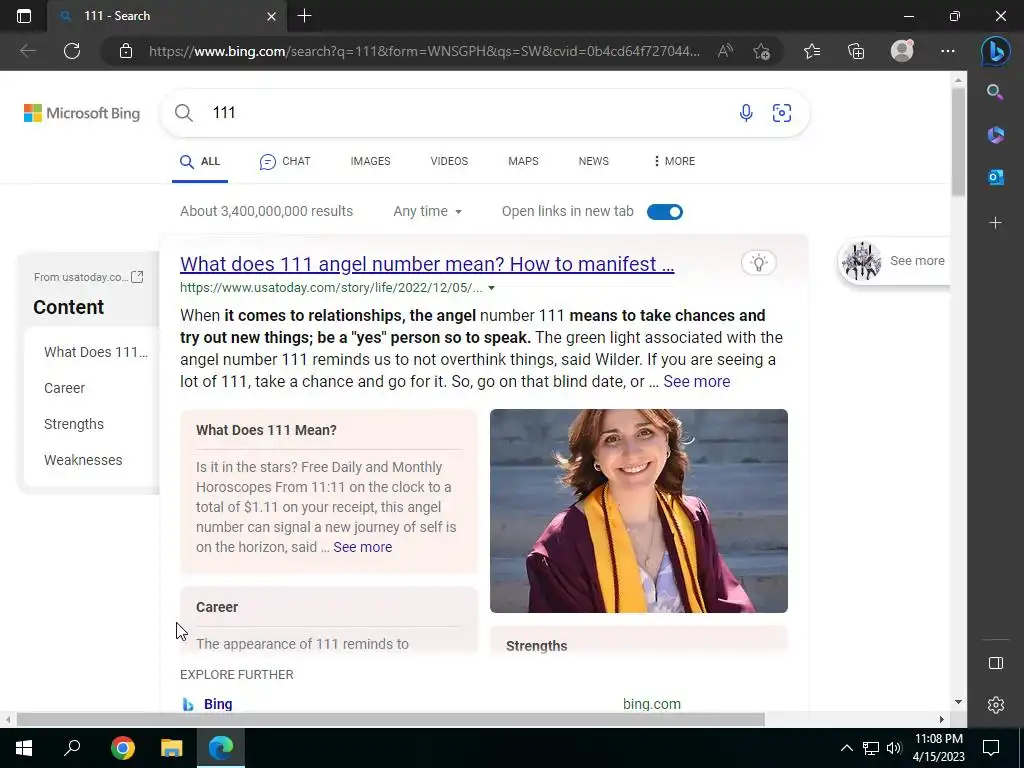Image resolution: width=1024 pixels, height=768 pixels.
Task: Select the ALL results tab
Action: tap(200, 161)
